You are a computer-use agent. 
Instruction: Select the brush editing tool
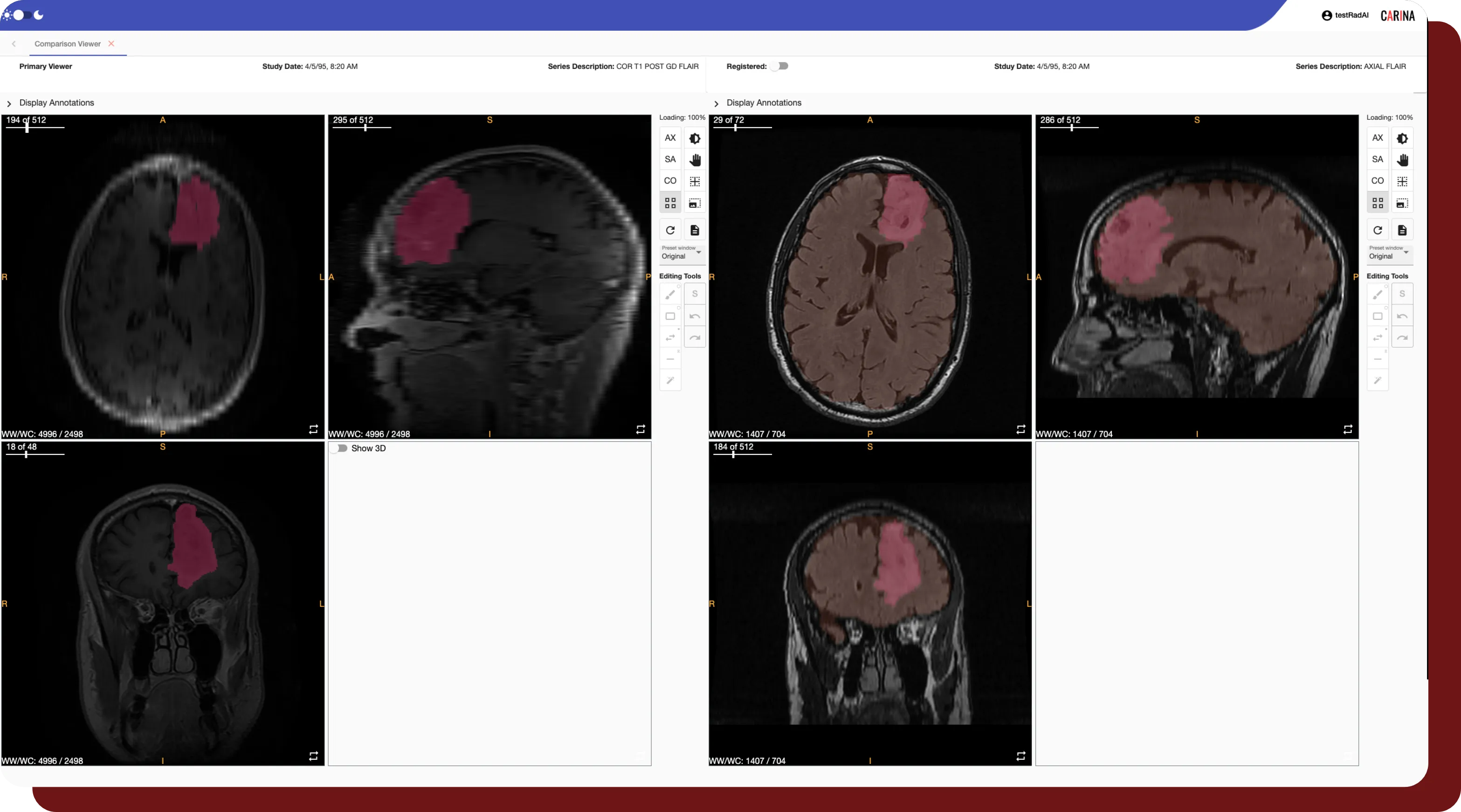(670, 294)
